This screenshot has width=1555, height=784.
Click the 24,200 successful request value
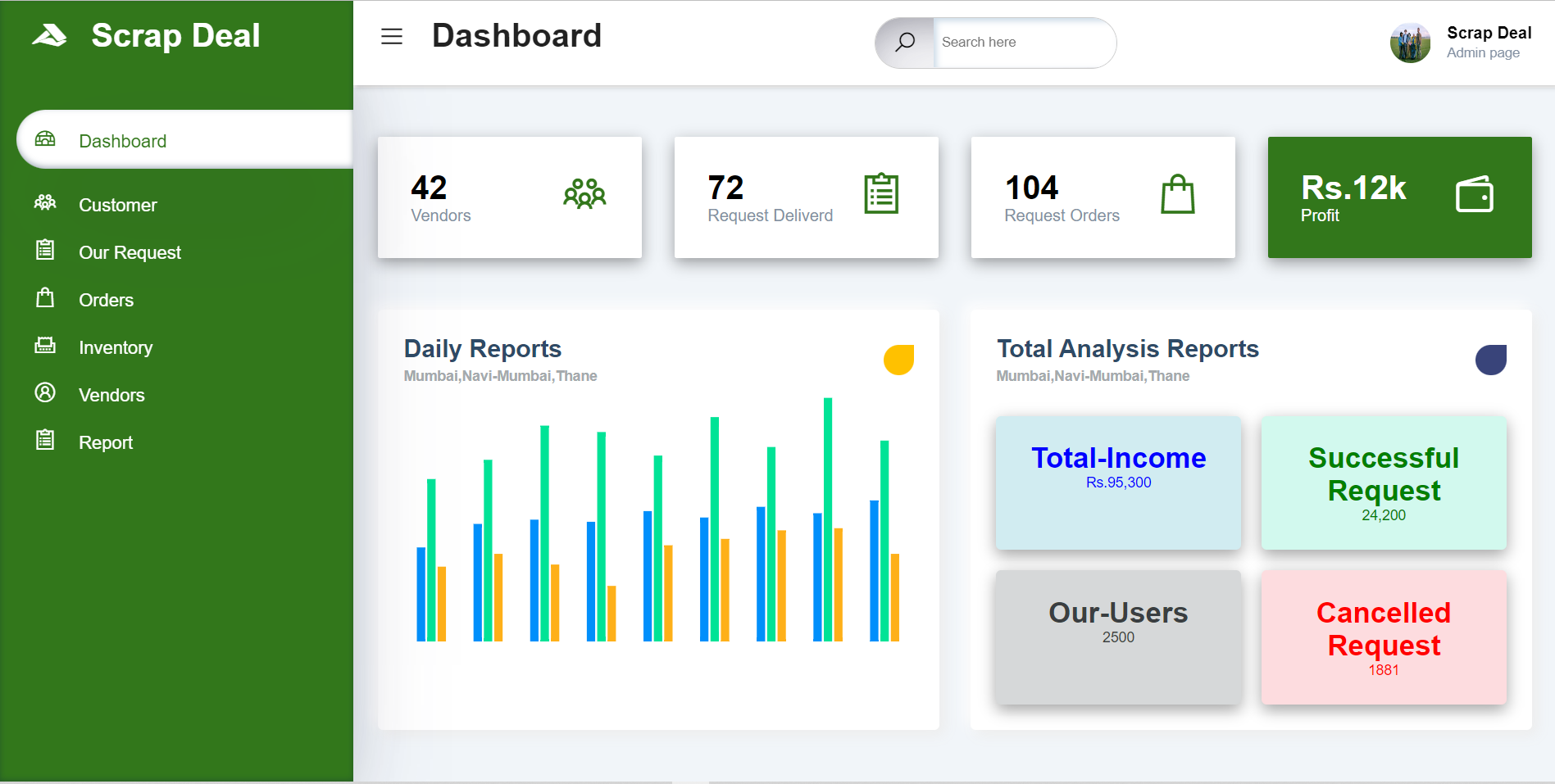point(1384,515)
